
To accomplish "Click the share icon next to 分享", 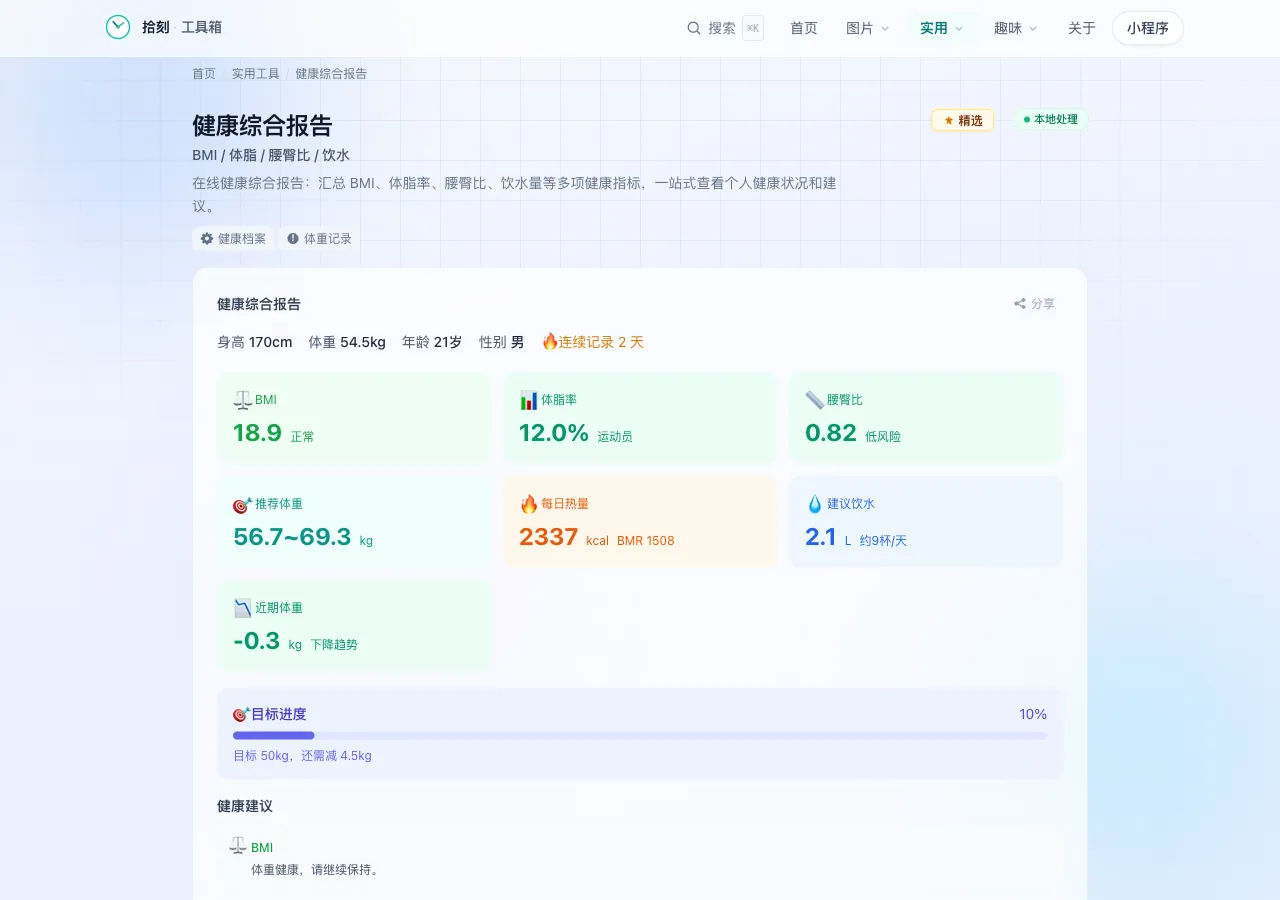I will [x=1020, y=304].
